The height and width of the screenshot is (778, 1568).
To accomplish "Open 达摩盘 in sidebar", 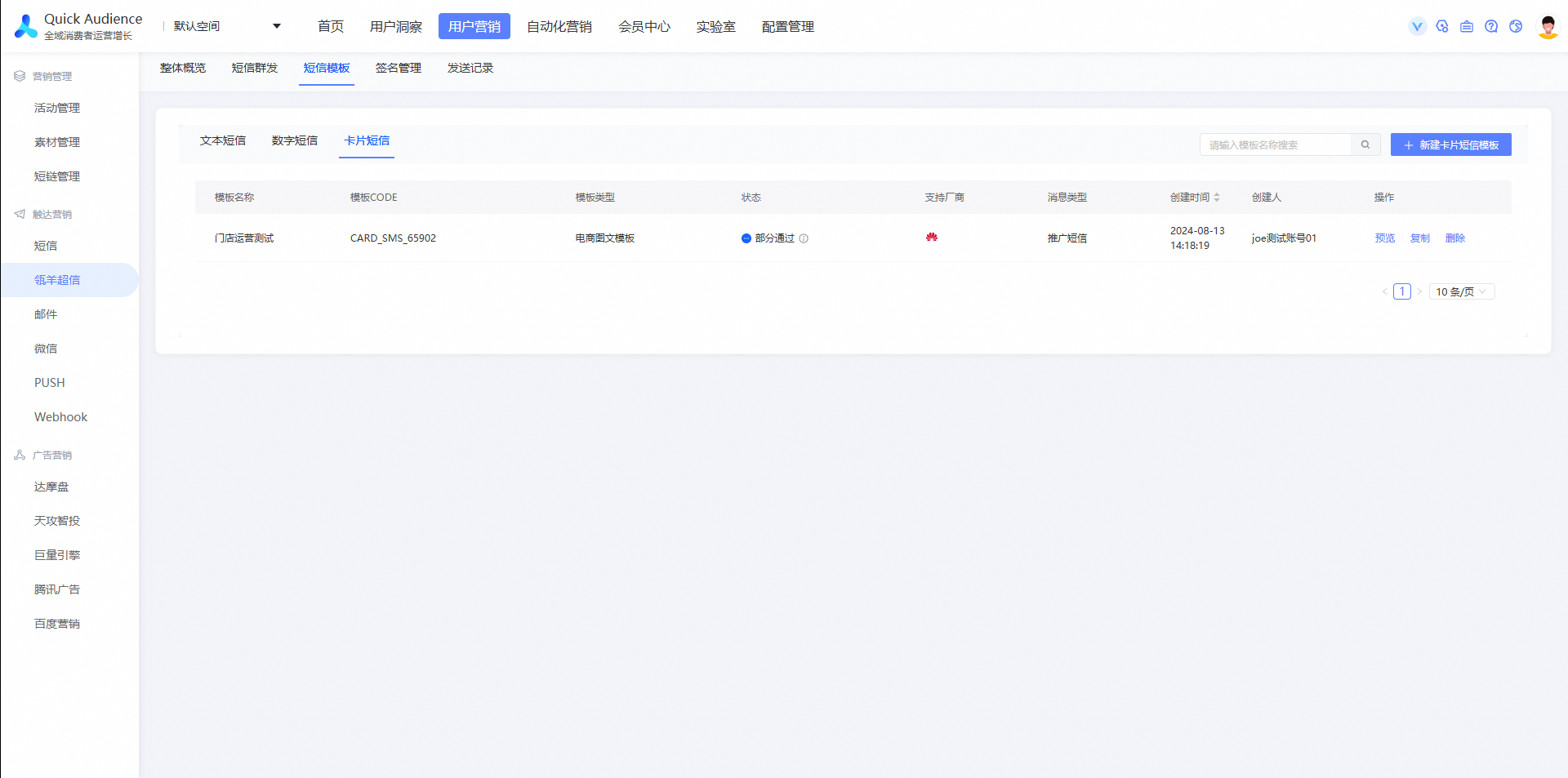I will coord(51,487).
